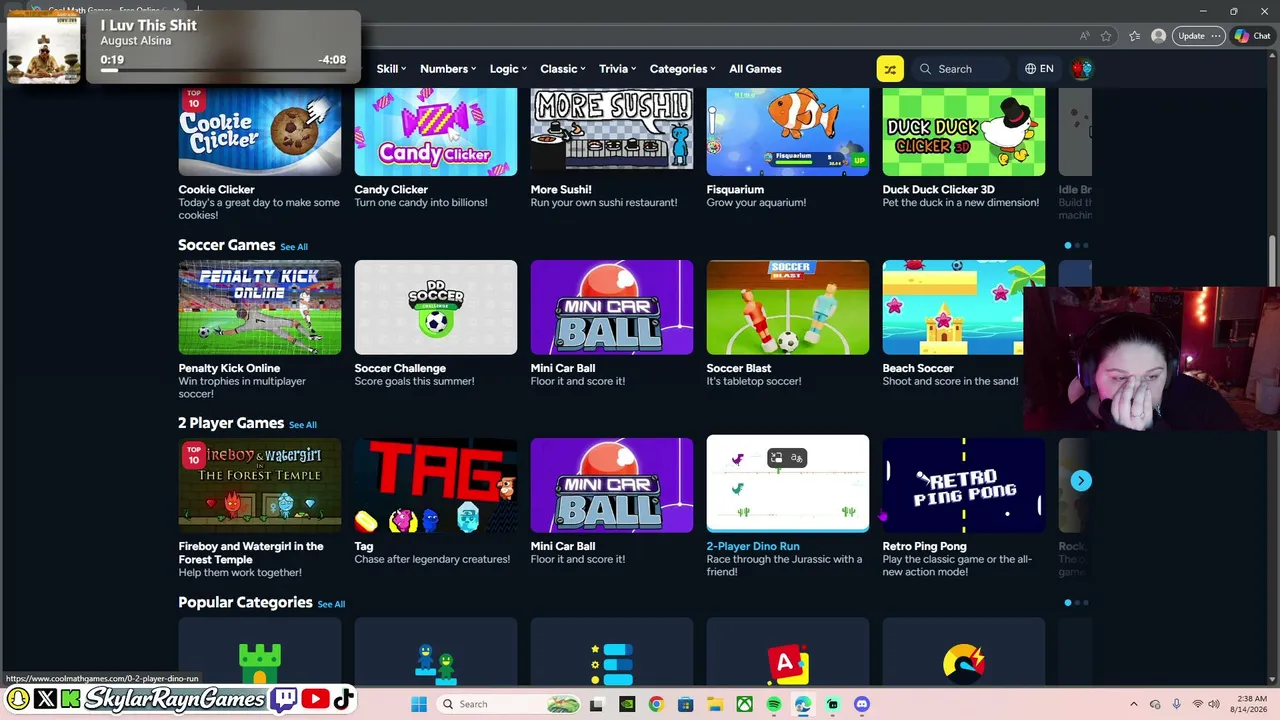Open the green castle category icon
The height and width of the screenshot is (720, 1280).
259,664
